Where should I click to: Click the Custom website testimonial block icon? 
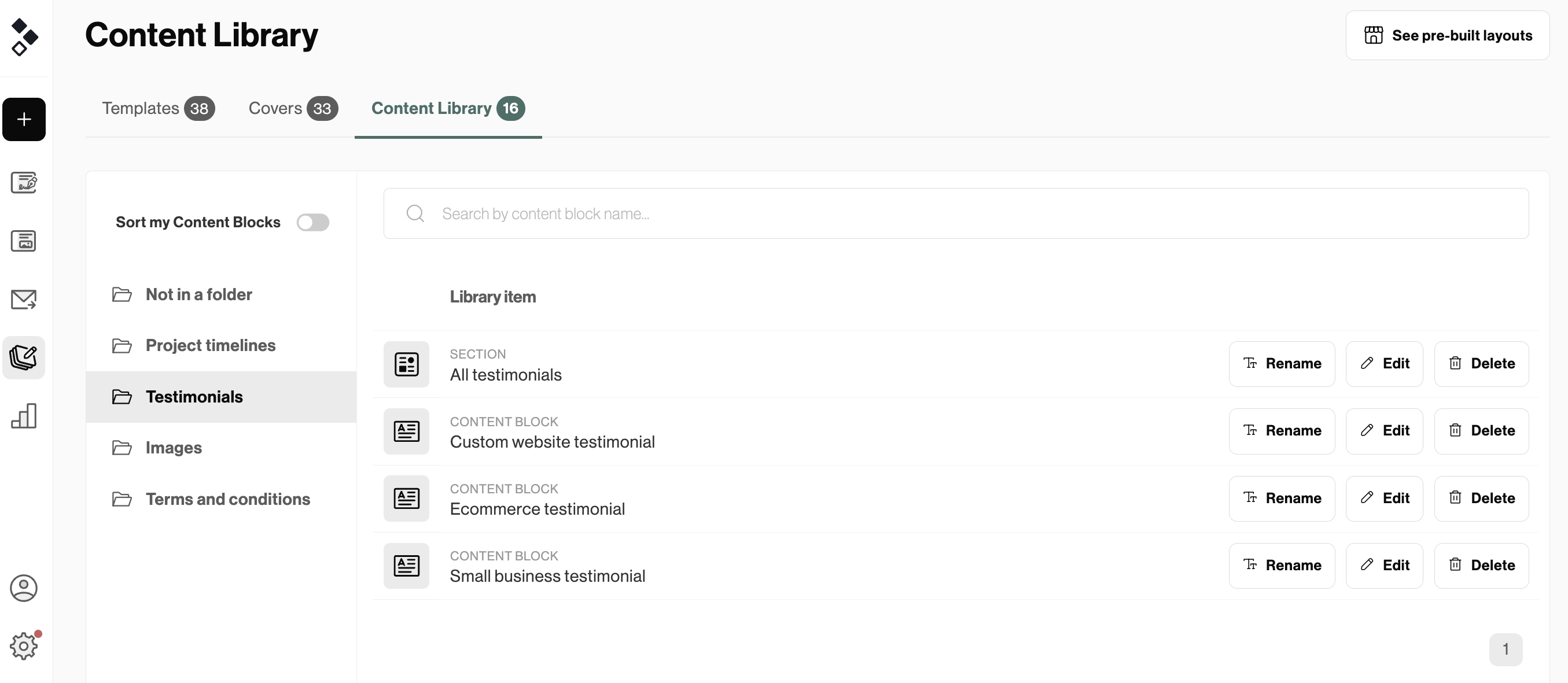(406, 431)
